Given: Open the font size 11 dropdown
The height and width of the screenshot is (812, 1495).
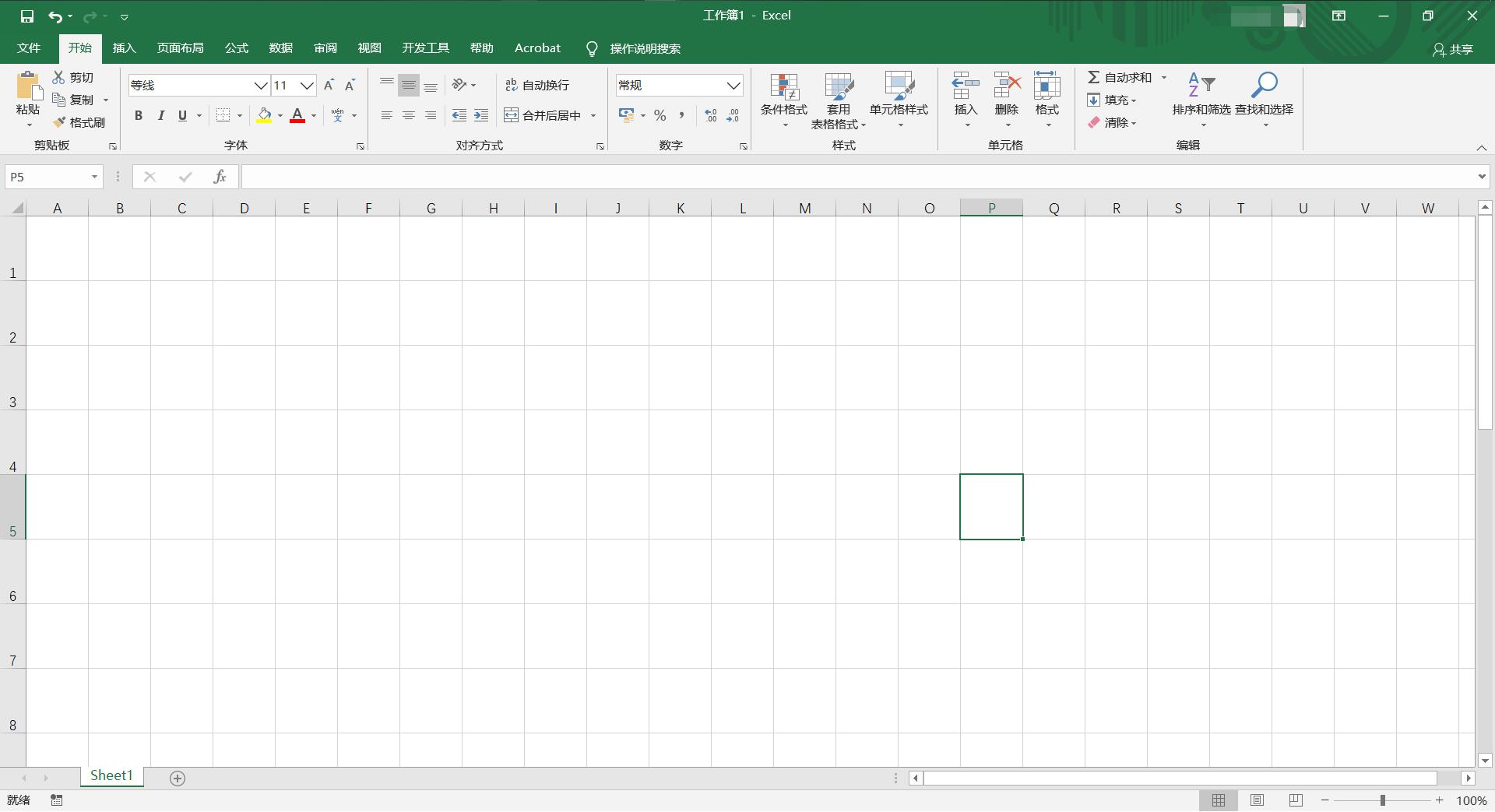Looking at the screenshot, I should [x=307, y=85].
